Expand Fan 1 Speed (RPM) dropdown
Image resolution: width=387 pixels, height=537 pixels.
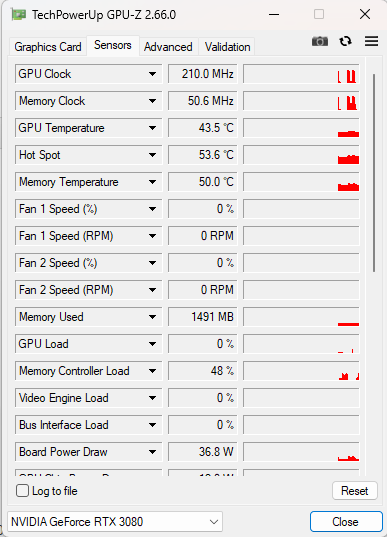pos(152,236)
